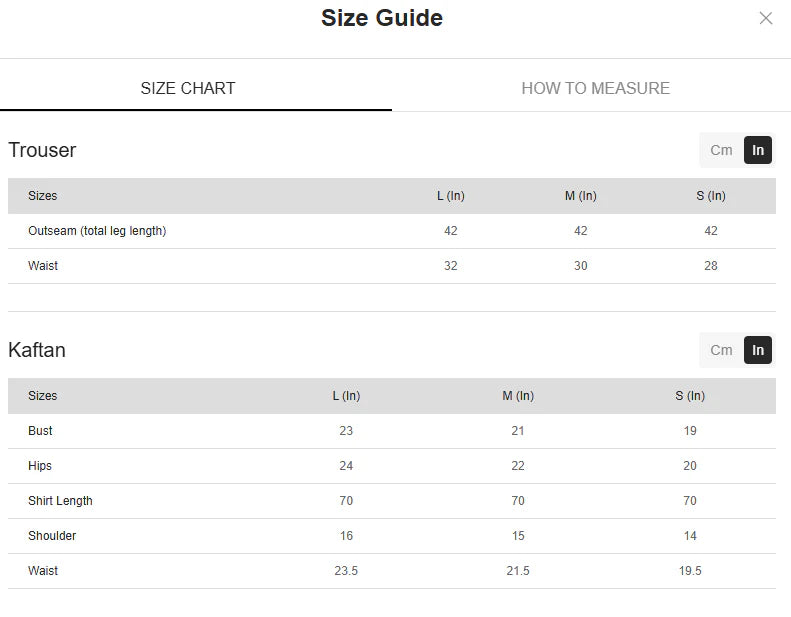This screenshot has height=617, width=791.
Task: Click the Waist row label under Trouser
Action: 43,266
